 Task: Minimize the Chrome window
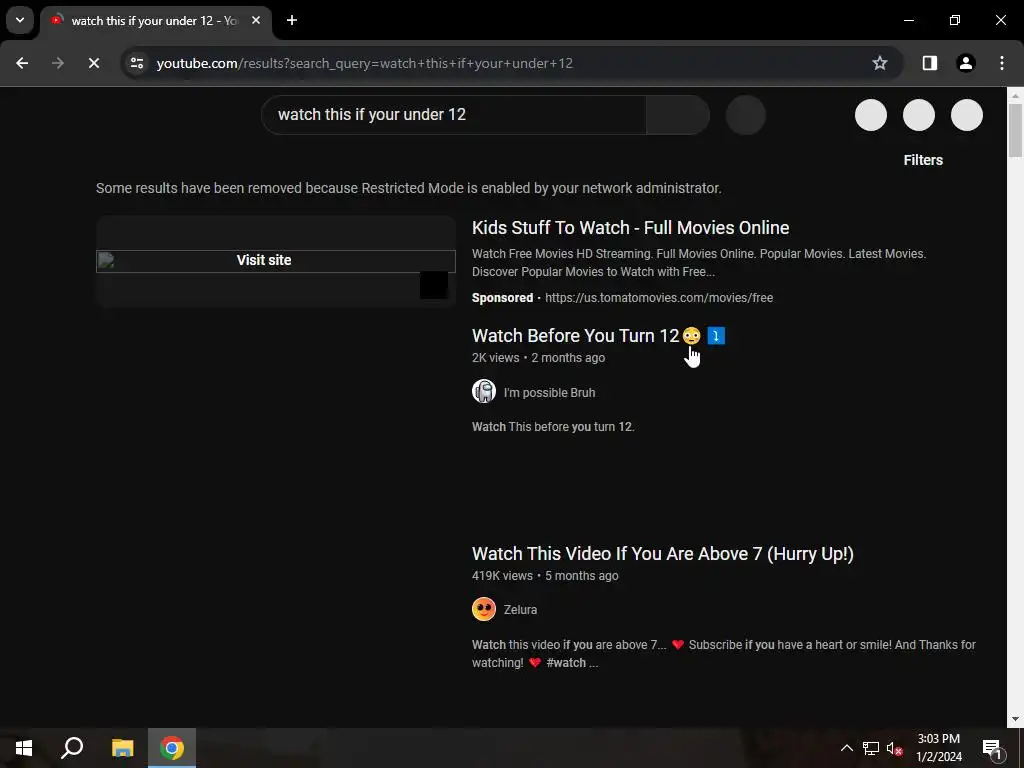908,20
